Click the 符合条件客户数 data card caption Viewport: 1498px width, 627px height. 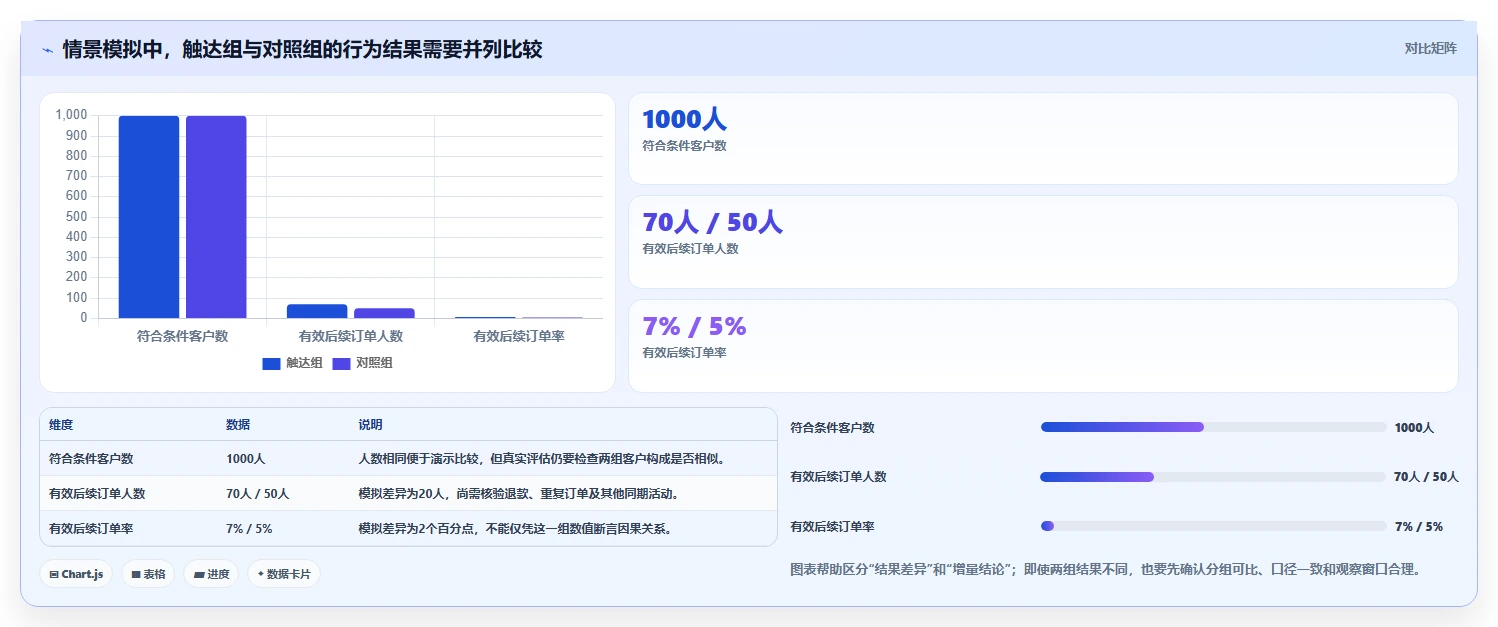(x=684, y=146)
